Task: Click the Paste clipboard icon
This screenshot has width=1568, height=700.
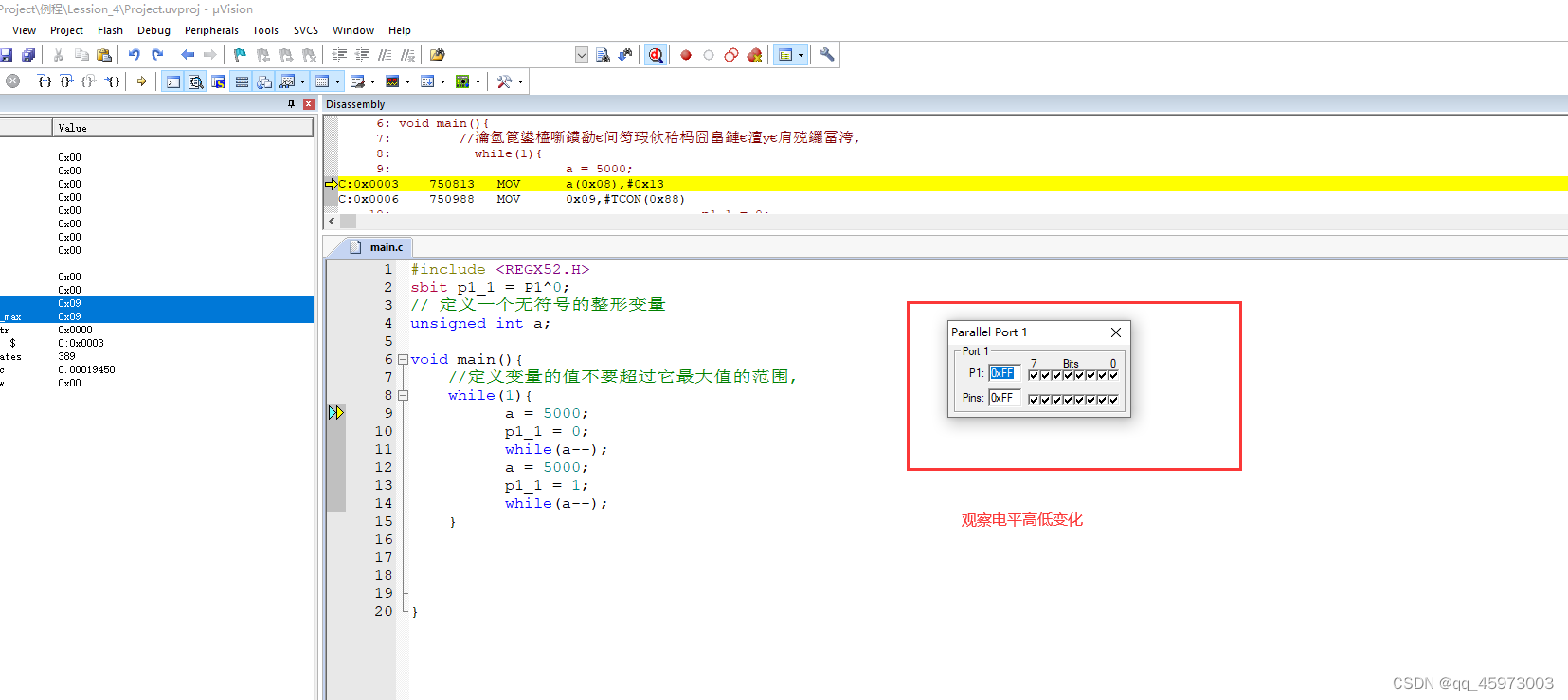Action: (104, 55)
